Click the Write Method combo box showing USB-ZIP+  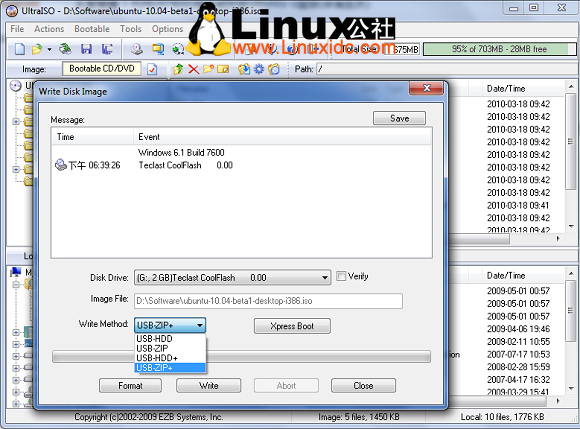(x=170, y=325)
